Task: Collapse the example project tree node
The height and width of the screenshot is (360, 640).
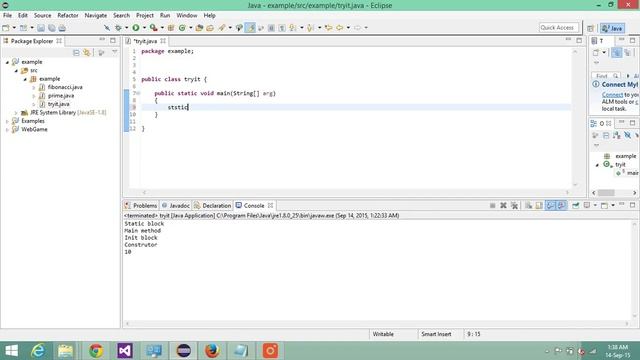Action: pyautogui.click(x=7, y=62)
